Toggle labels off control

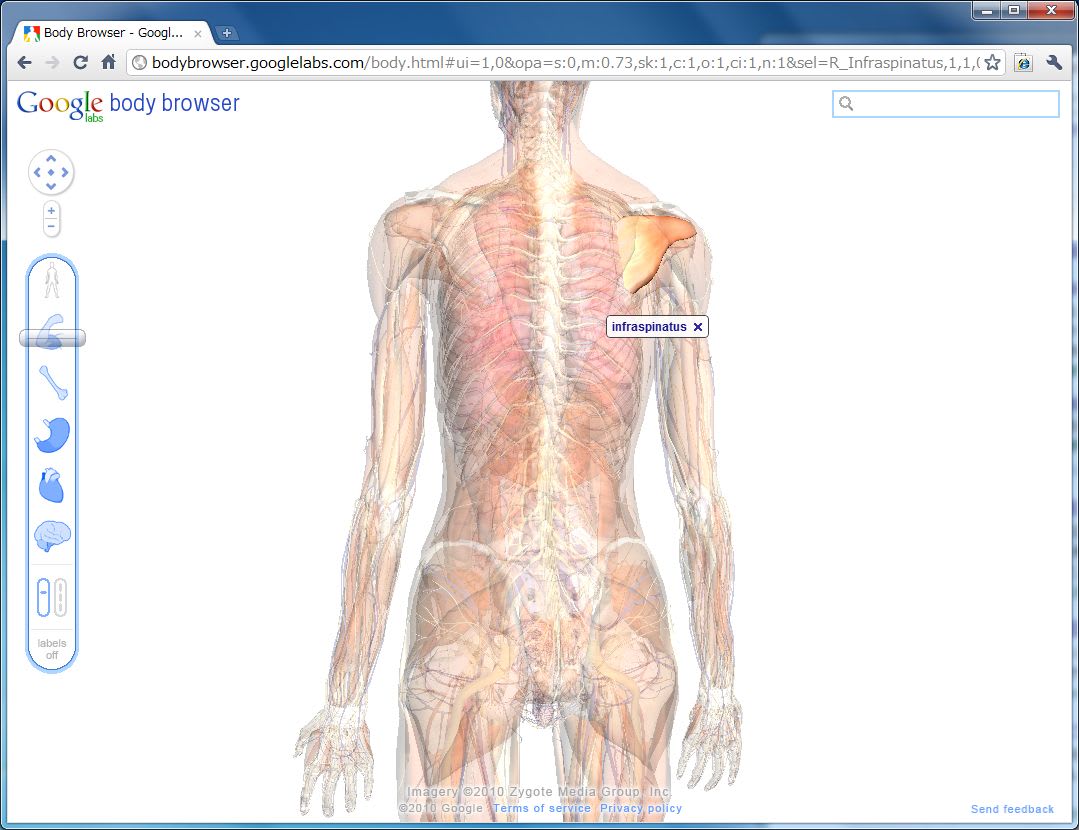pos(52,649)
